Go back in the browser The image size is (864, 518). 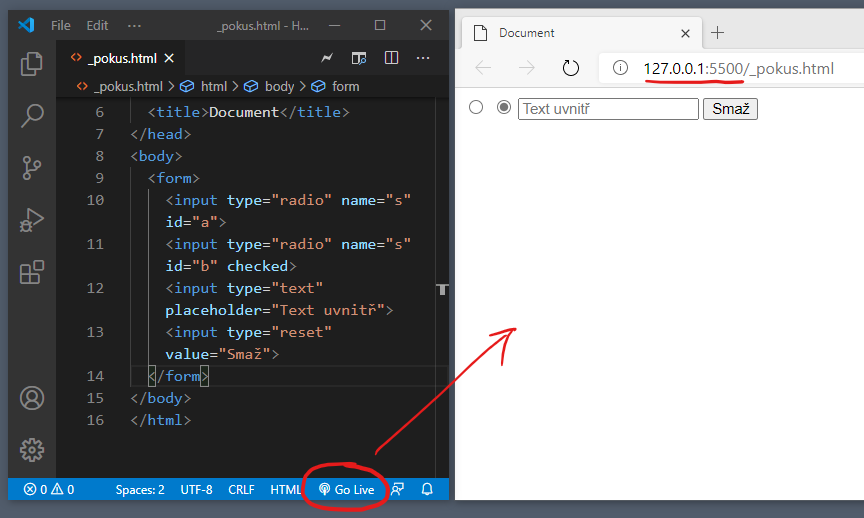[x=483, y=68]
